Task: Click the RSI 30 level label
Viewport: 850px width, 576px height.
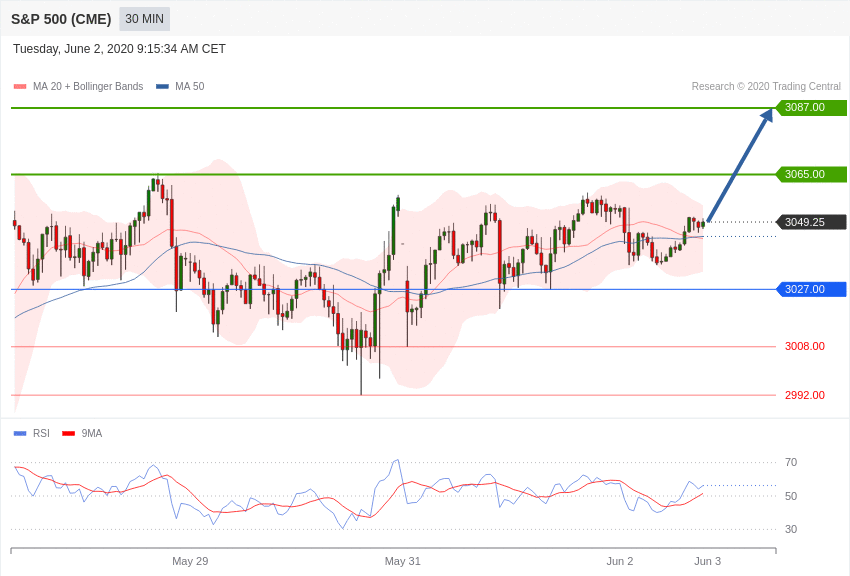Action: click(x=791, y=529)
